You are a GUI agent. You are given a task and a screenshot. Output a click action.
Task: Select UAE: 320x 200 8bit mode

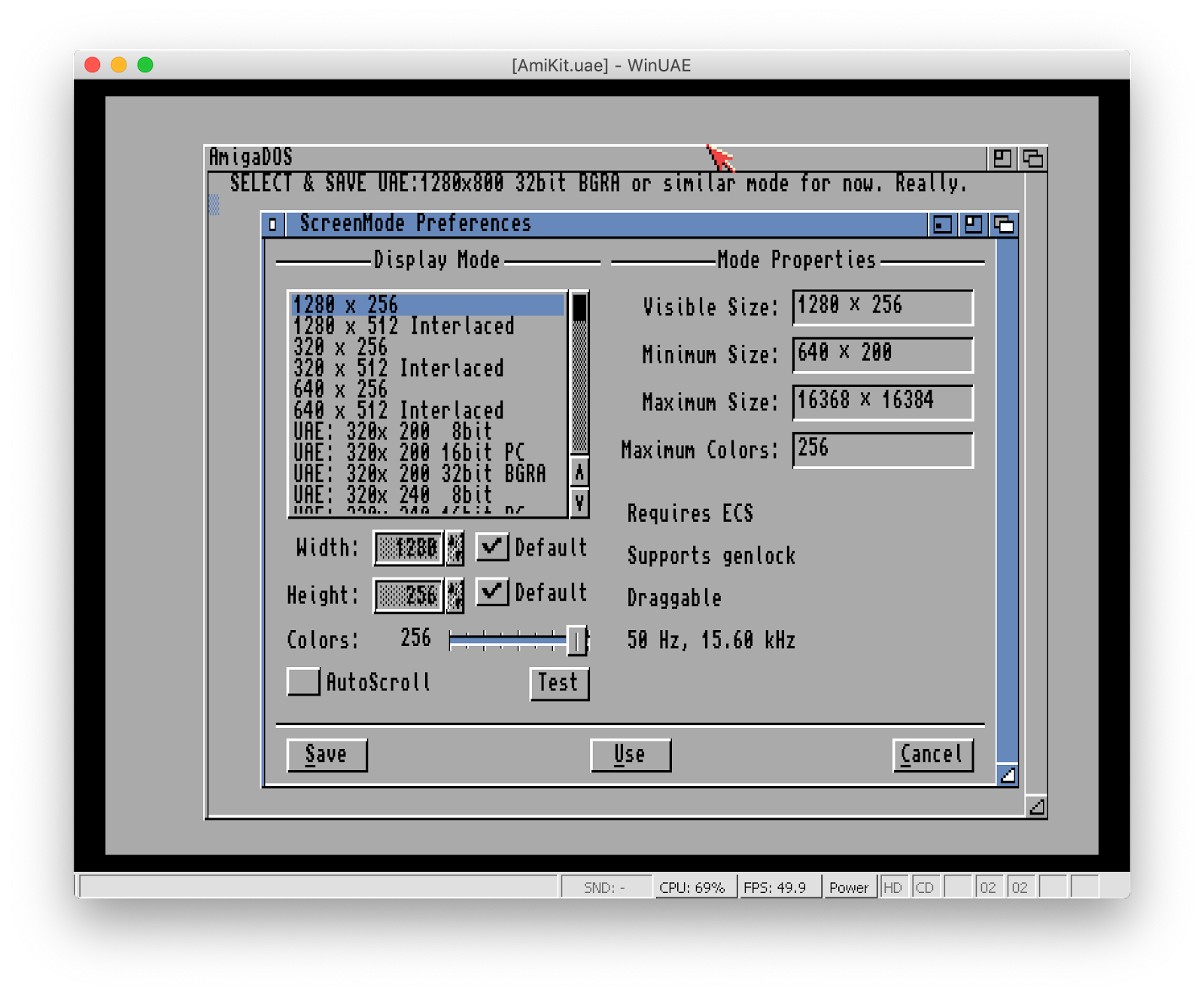pos(427,431)
